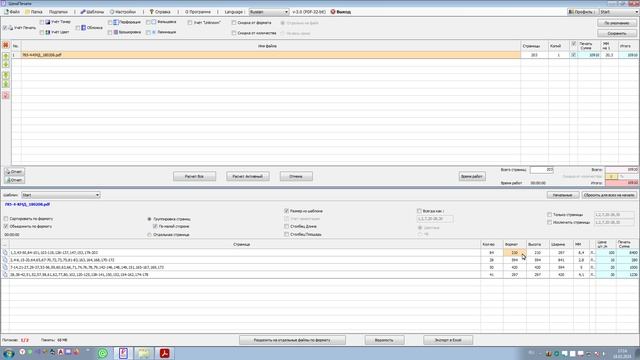Click the page icon of the fourth page-group row
The height and width of the screenshot is (360, 640).
[x=5, y=275]
